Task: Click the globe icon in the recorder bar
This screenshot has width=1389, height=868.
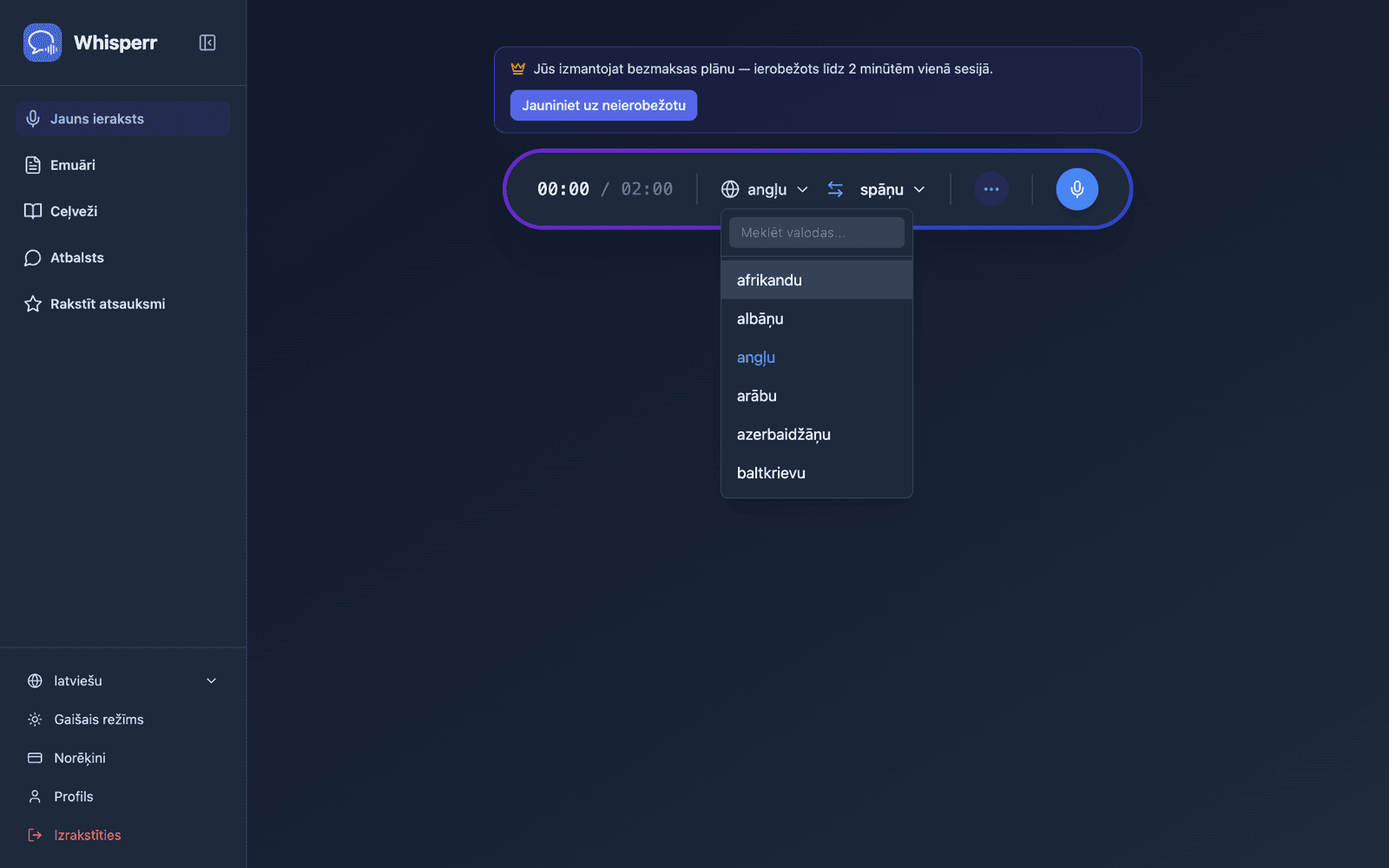Action: click(730, 189)
